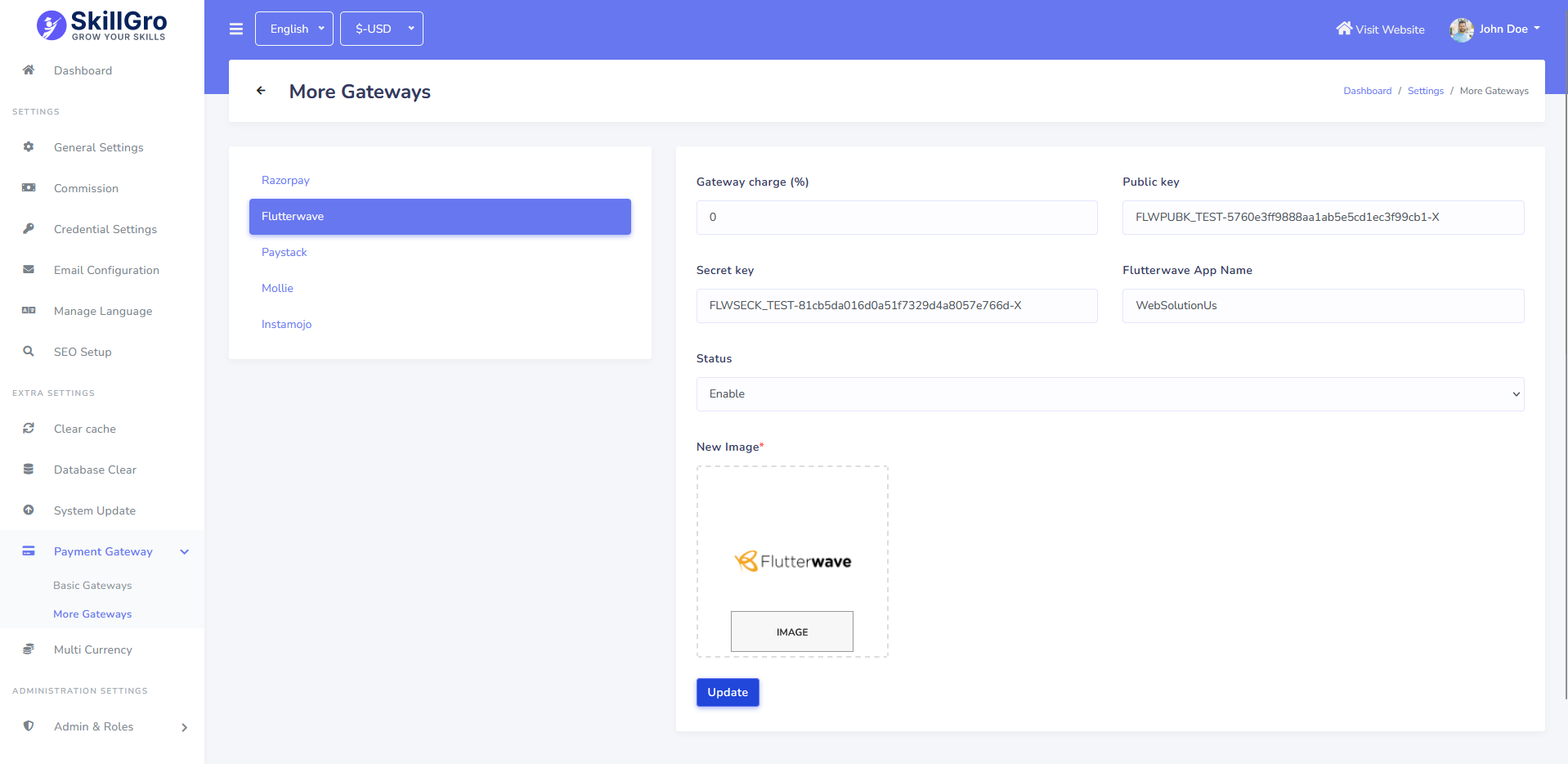Click the Admin & Roles shield icon

click(29, 726)
